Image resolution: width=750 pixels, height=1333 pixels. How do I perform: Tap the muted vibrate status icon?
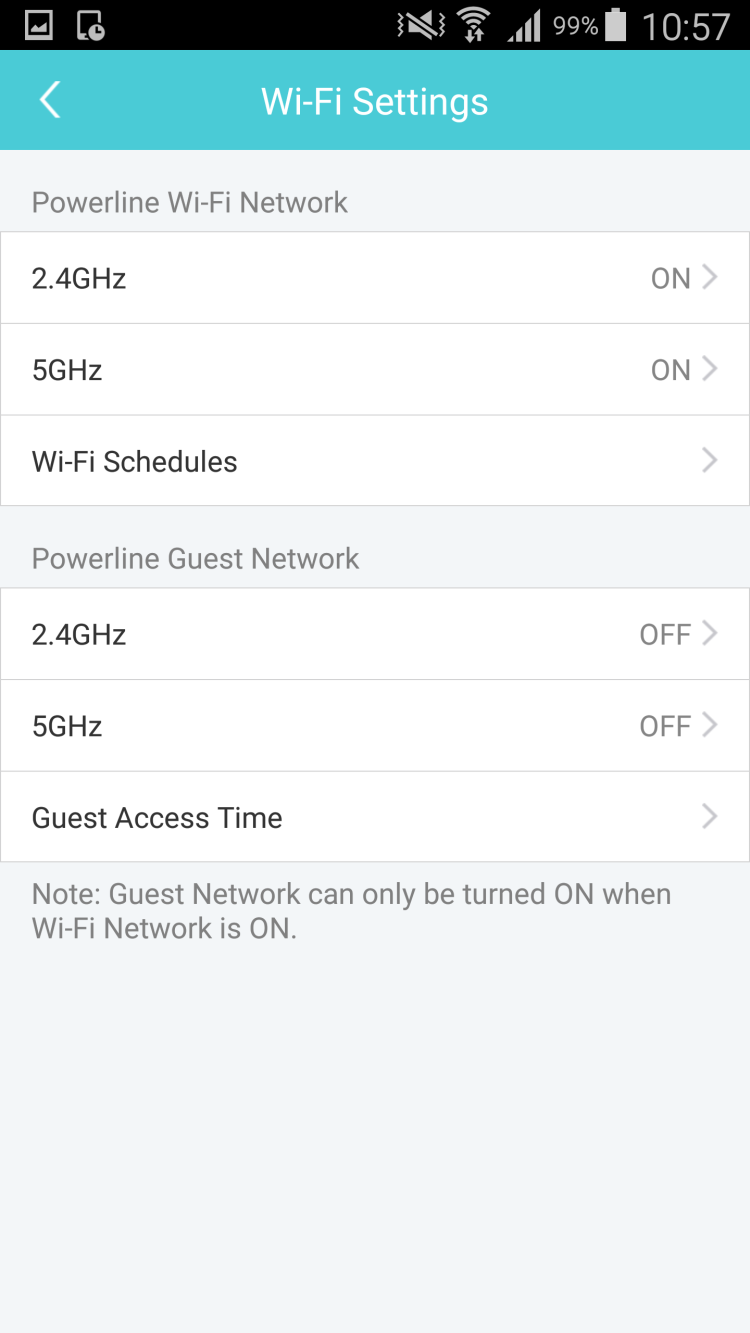pos(420,26)
